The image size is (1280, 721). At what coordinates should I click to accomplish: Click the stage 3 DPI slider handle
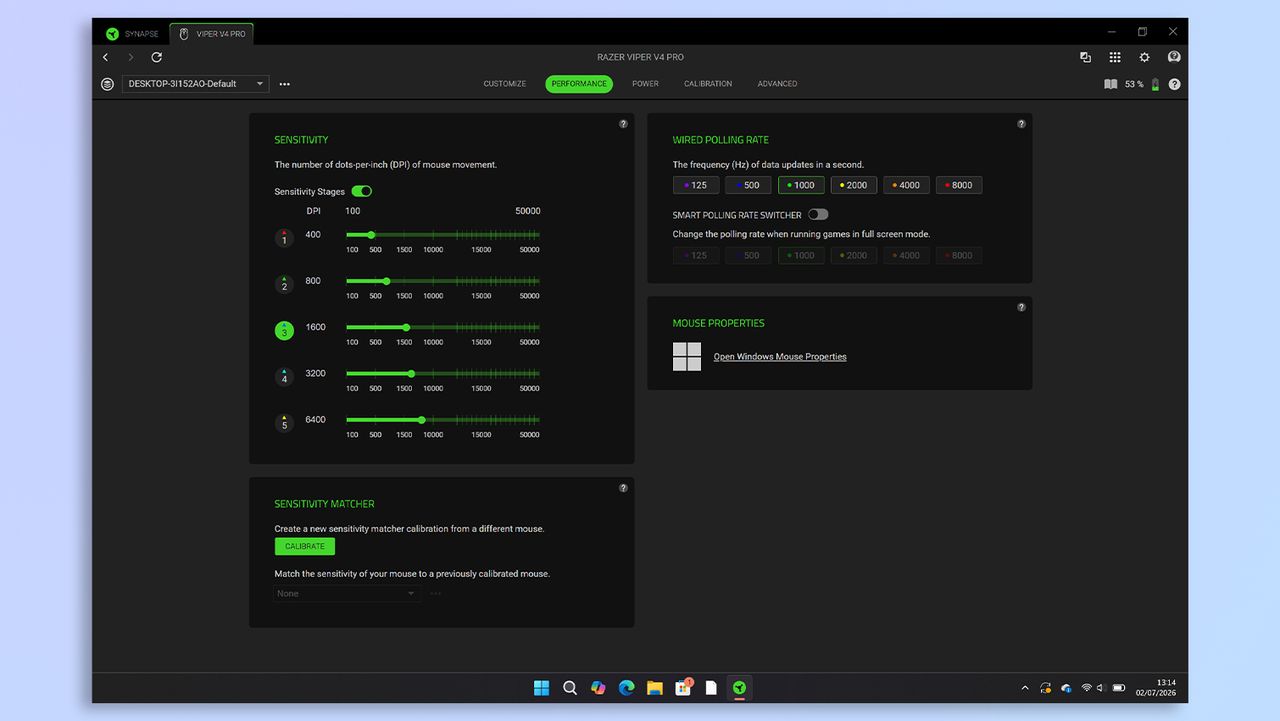(x=406, y=327)
